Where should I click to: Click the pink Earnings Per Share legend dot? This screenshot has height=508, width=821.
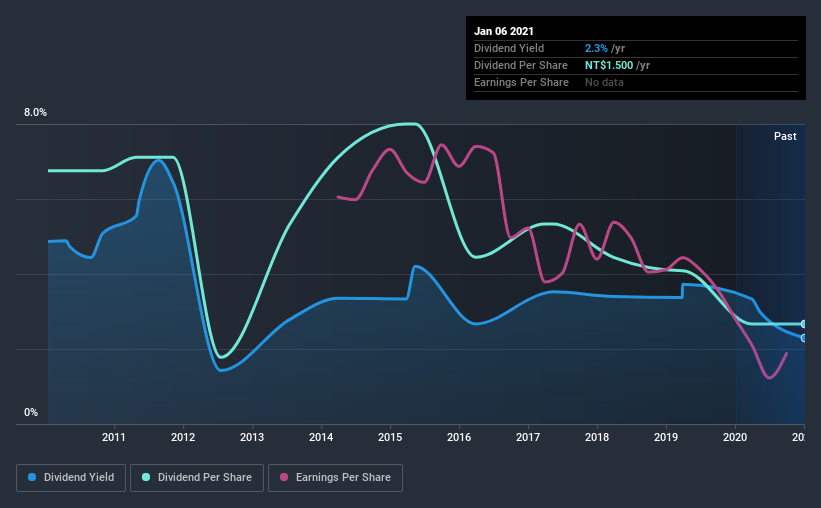pyautogui.click(x=284, y=477)
